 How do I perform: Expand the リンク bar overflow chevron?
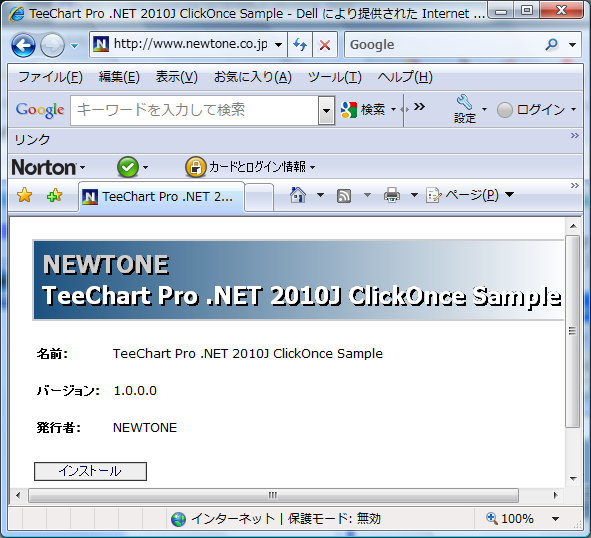point(574,135)
